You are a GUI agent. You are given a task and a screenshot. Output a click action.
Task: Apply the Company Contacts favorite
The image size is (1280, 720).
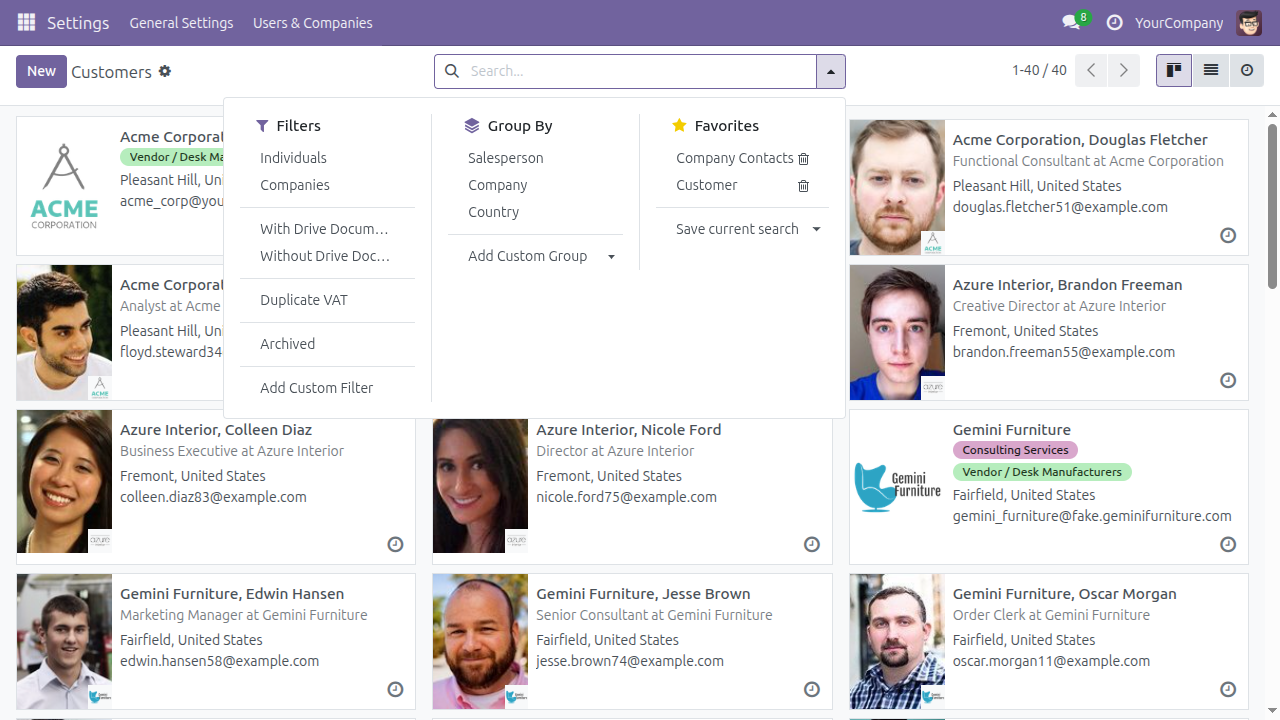click(x=734, y=158)
